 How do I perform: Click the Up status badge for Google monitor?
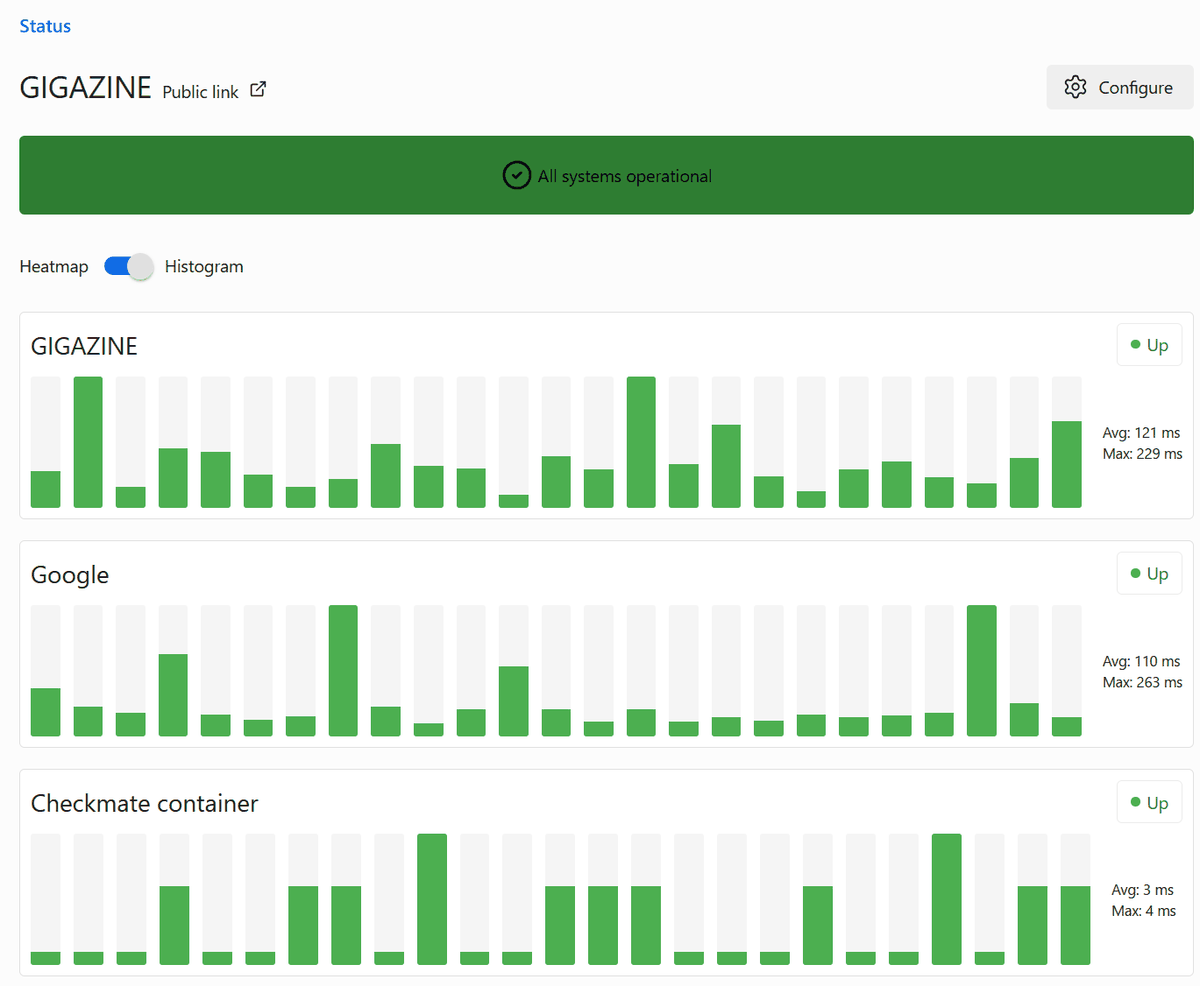pos(1149,574)
